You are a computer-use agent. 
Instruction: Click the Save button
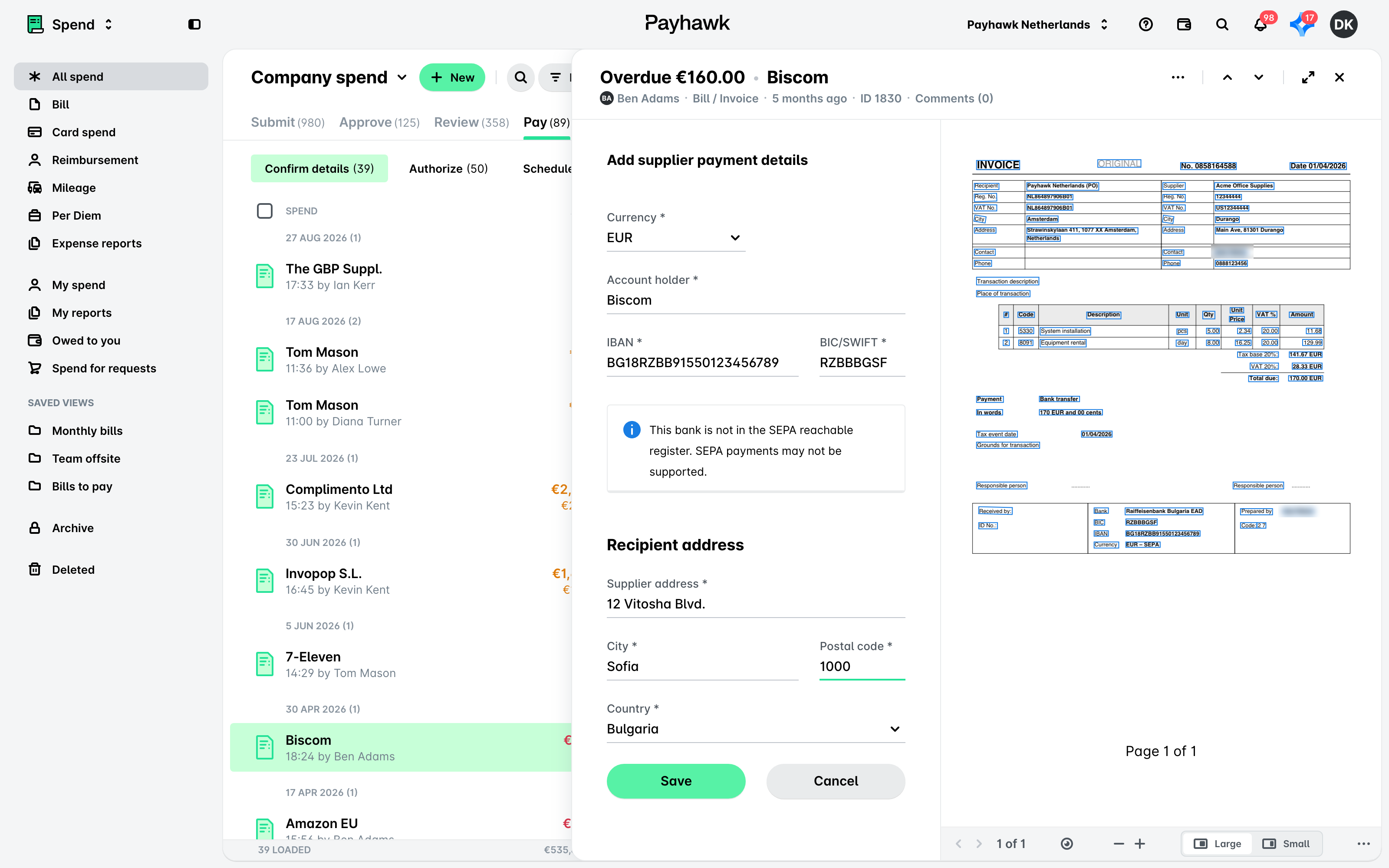676,781
